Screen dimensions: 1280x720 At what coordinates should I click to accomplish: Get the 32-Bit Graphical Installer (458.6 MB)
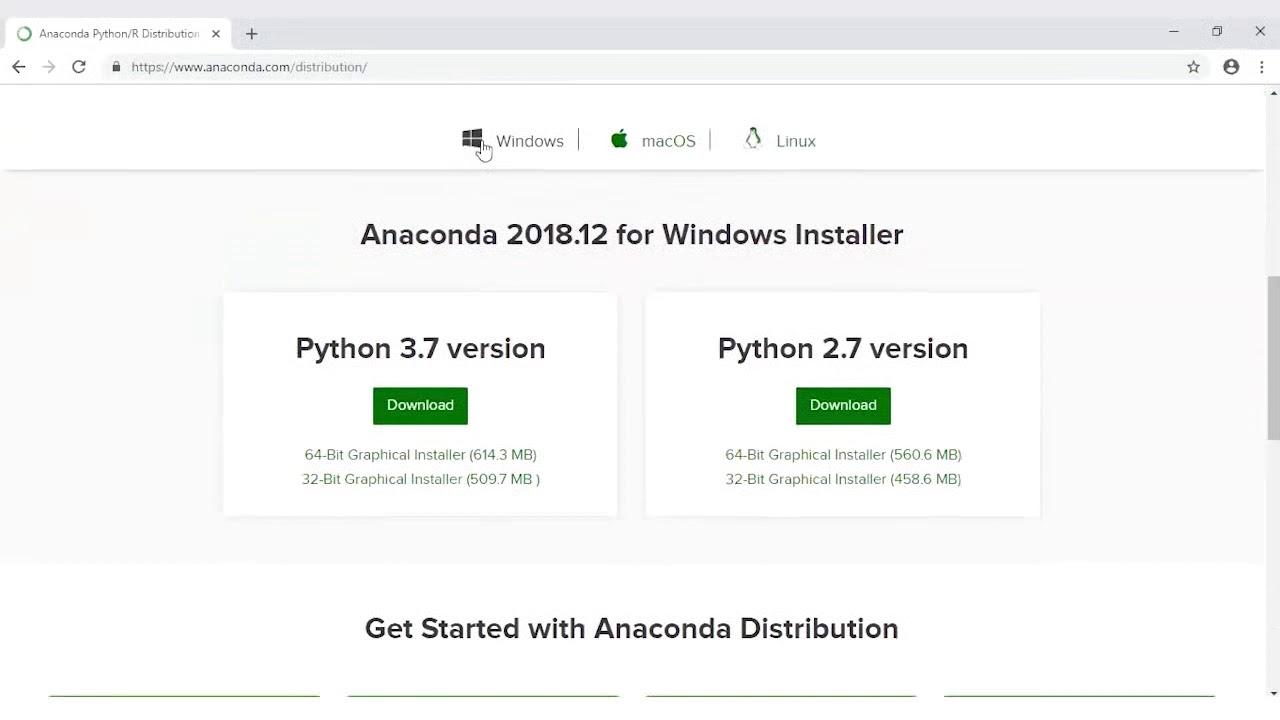click(x=843, y=479)
